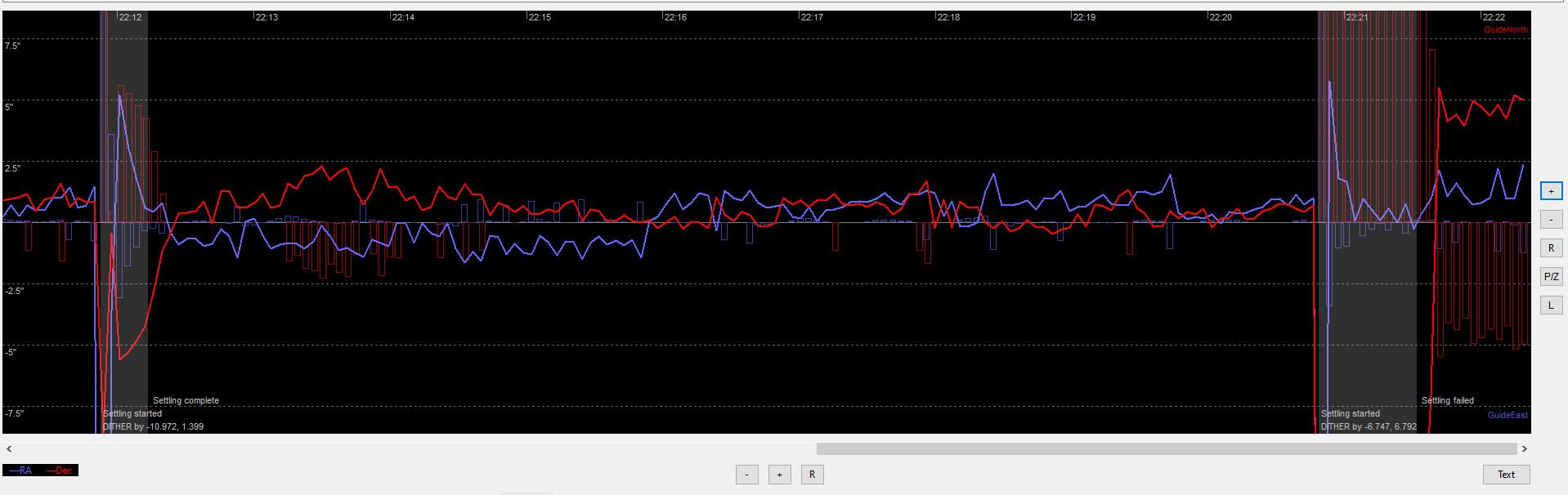Click the scrollbar right arrow
This screenshot has width=1568, height=495.
(1525, 448)
